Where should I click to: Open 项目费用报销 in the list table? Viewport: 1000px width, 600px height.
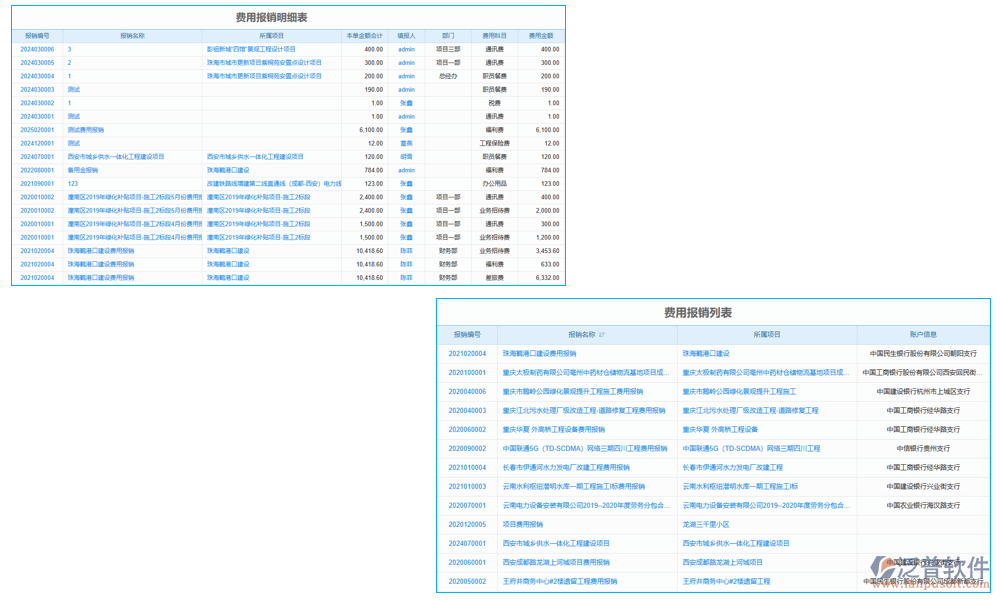point(523,524)
